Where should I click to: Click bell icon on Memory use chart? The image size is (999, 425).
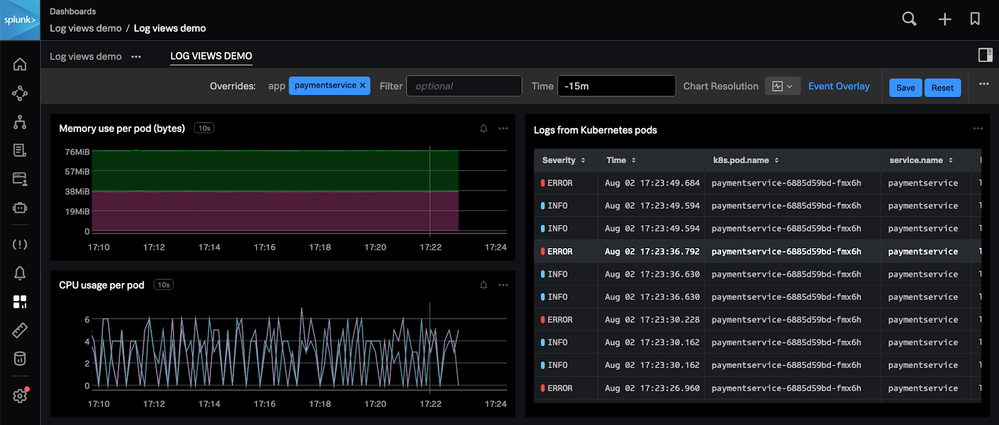[484, 129]
